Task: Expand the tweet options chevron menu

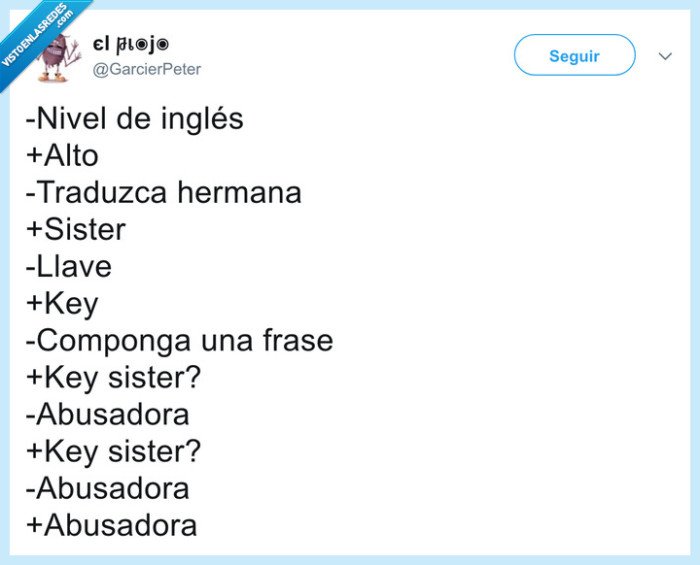Action: [665, 56]
